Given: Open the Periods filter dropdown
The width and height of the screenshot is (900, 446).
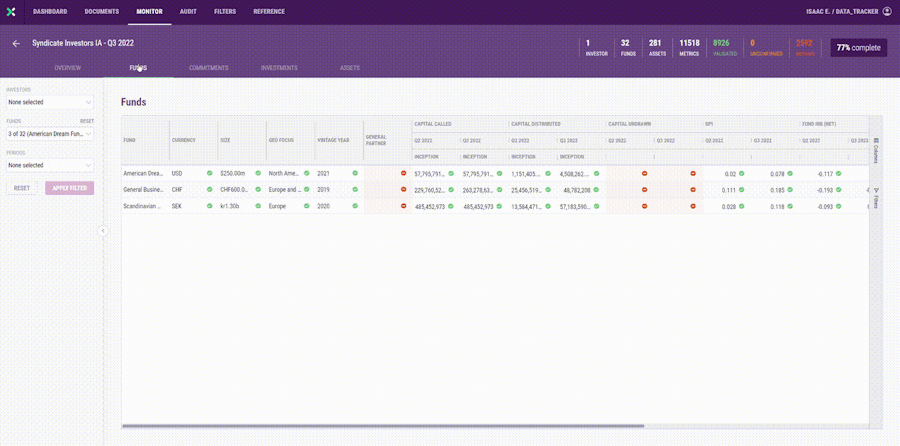Looking at the screenshot, I should (50, 165).
